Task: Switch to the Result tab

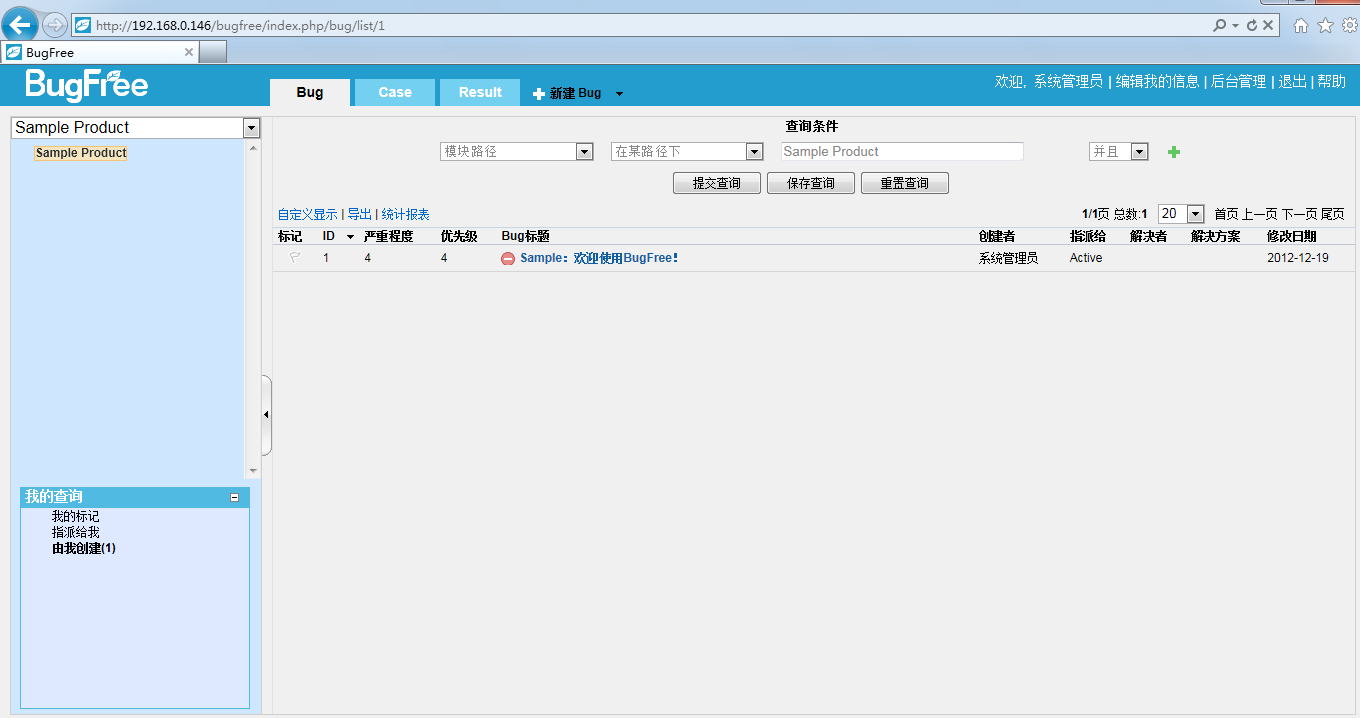Action: click(480, 92)
